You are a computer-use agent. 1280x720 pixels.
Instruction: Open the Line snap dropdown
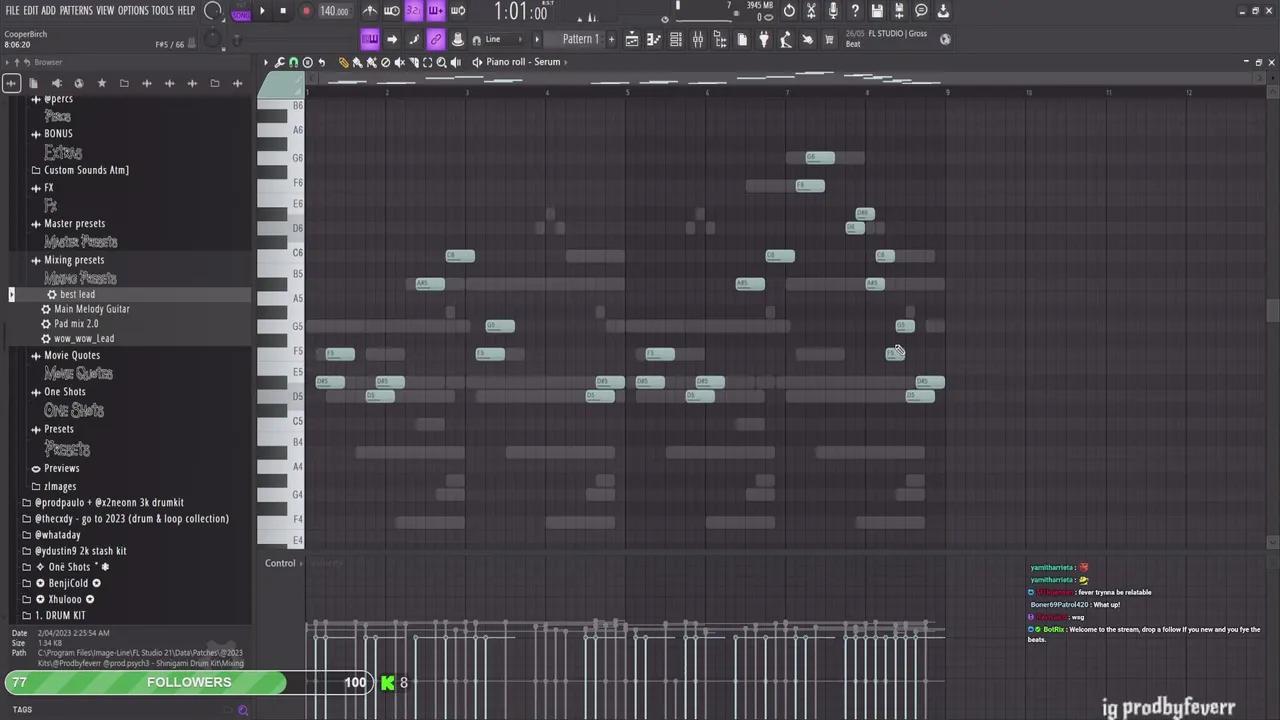click(503, 40)
